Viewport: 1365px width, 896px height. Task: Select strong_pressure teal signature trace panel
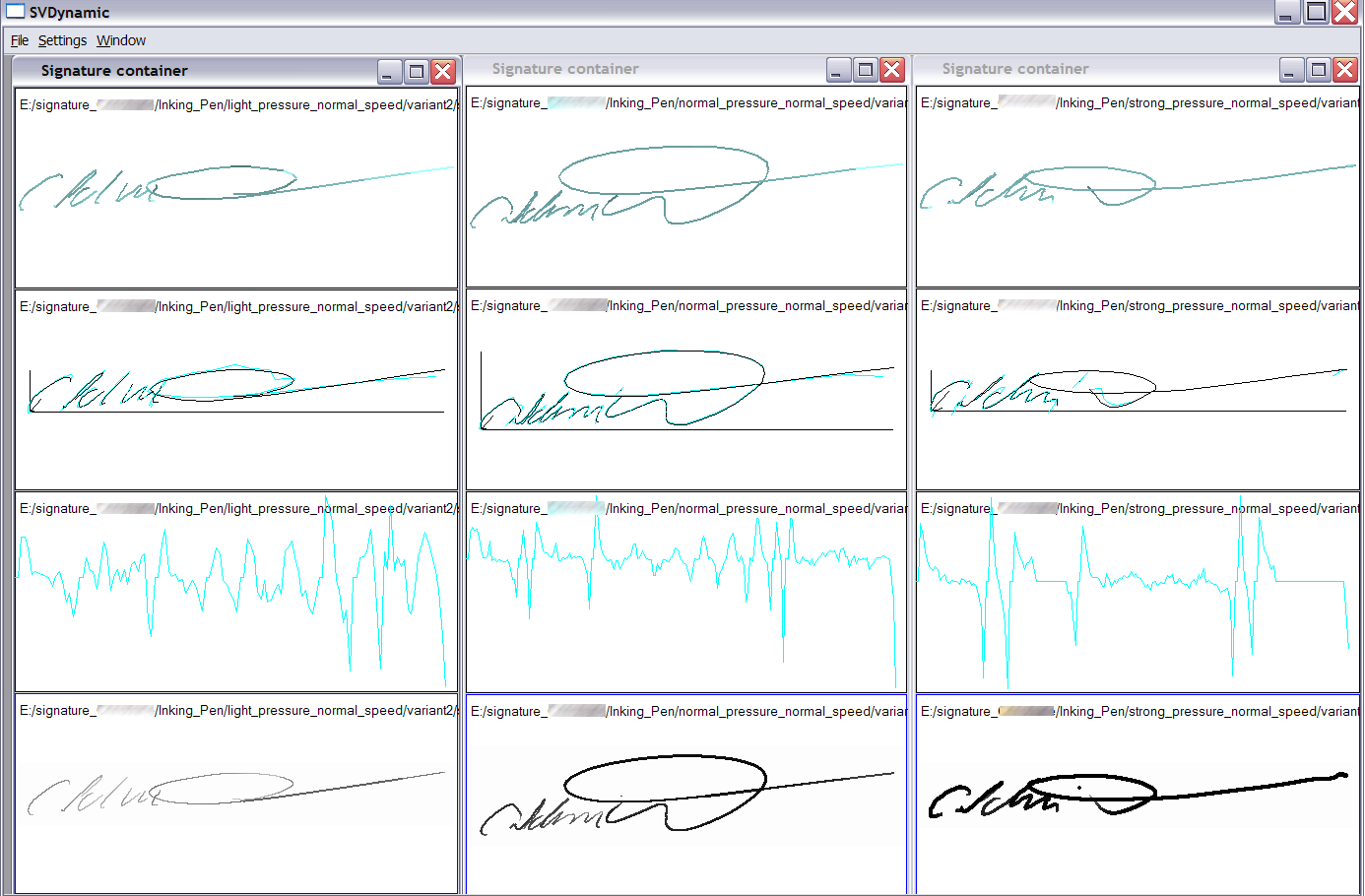pos(1137,187)
